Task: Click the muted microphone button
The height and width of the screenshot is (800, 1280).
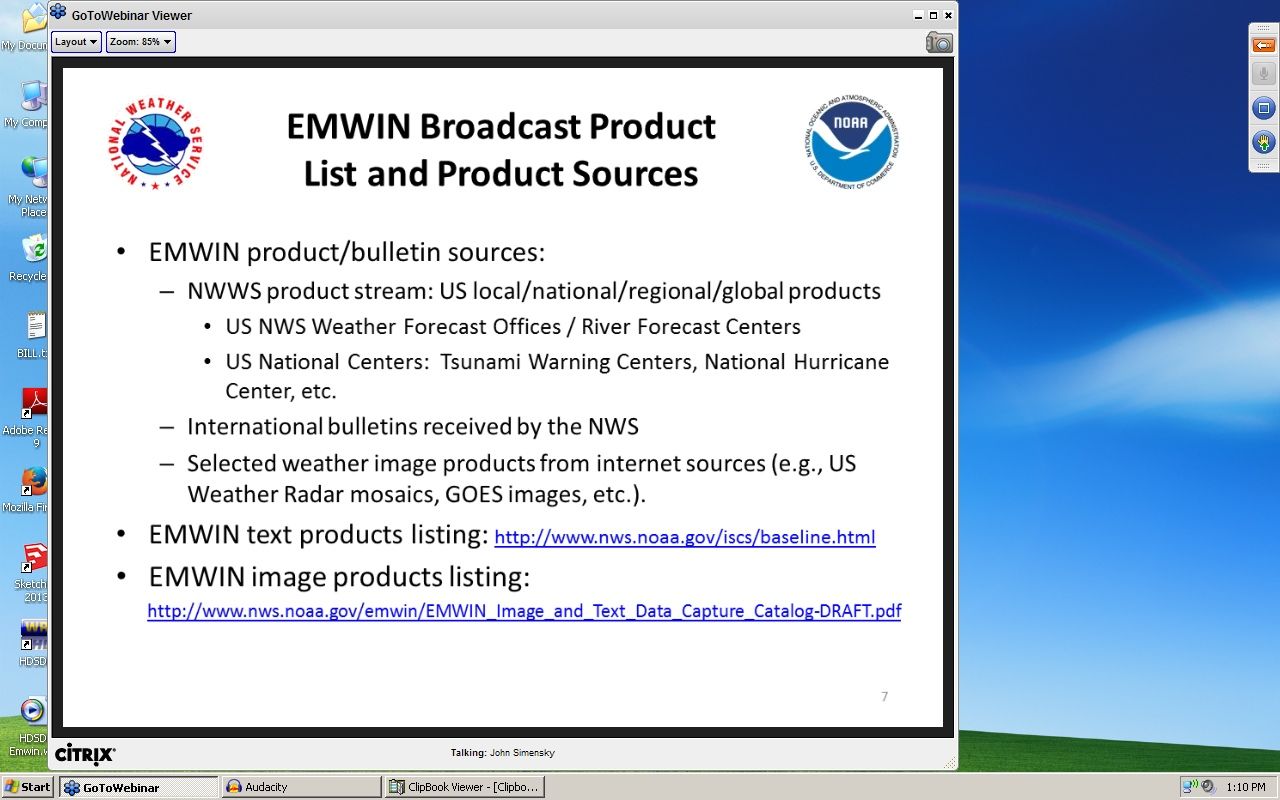Action: (1263, 74)
